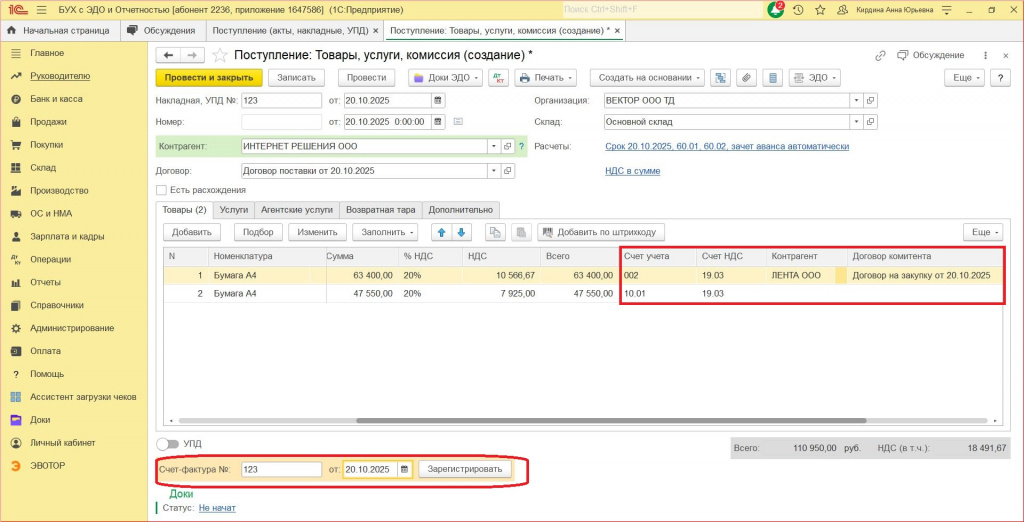Open attached files paperclip icon
Screen dimensions: 1024x522
(746, 78)
